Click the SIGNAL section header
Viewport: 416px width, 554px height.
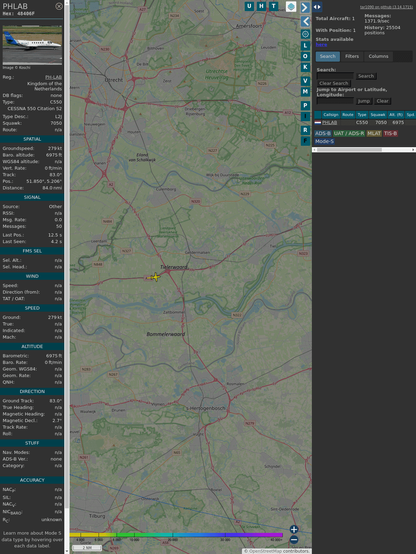click(32, 198)
